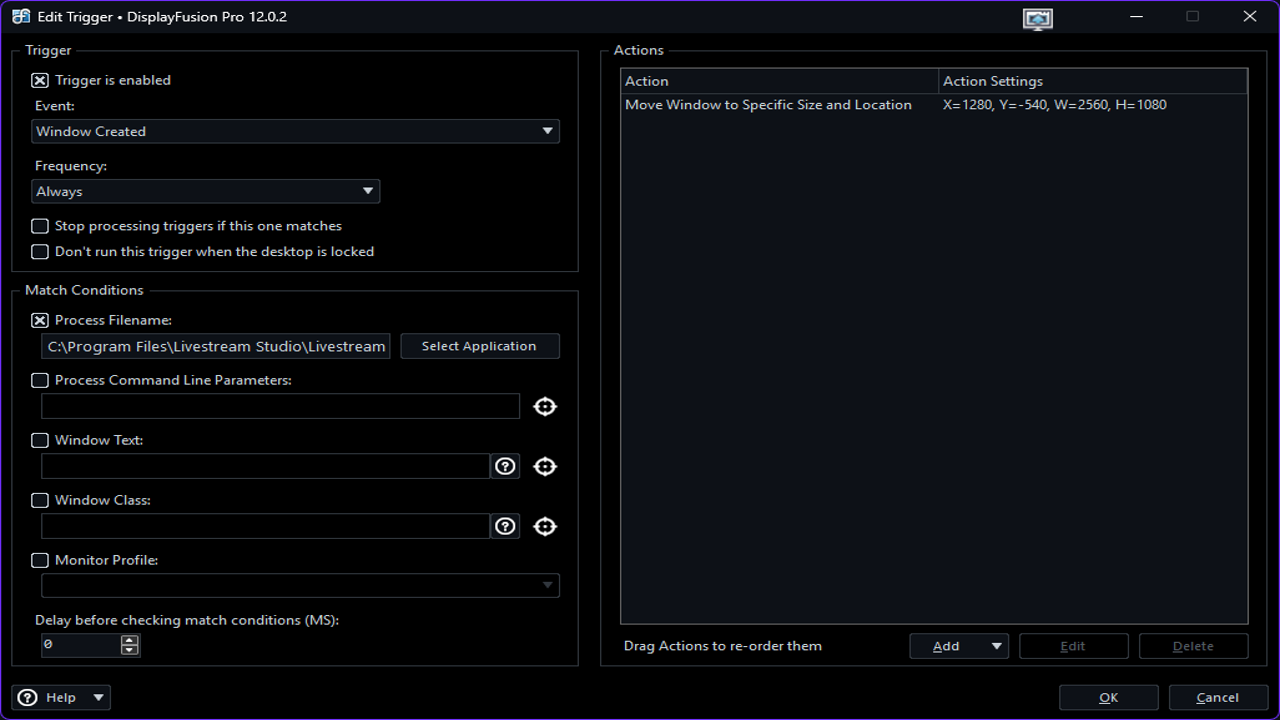Check the Window Text condition
1280x720 pixels.
(40, 441)
